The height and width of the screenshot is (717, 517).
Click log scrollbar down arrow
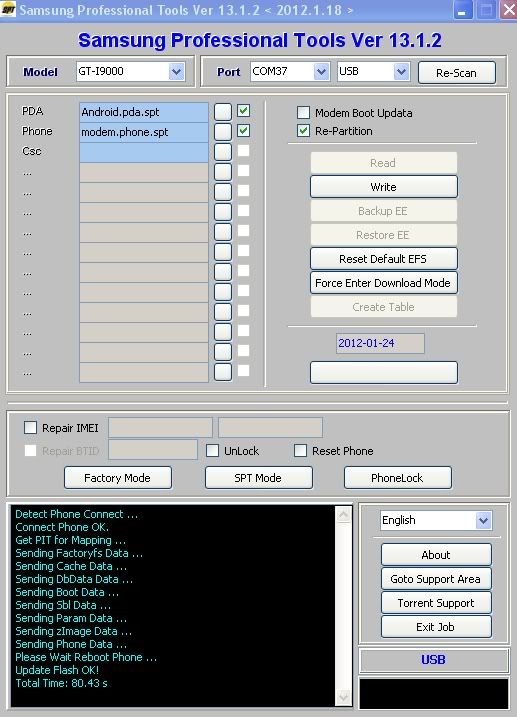point(343,697)
